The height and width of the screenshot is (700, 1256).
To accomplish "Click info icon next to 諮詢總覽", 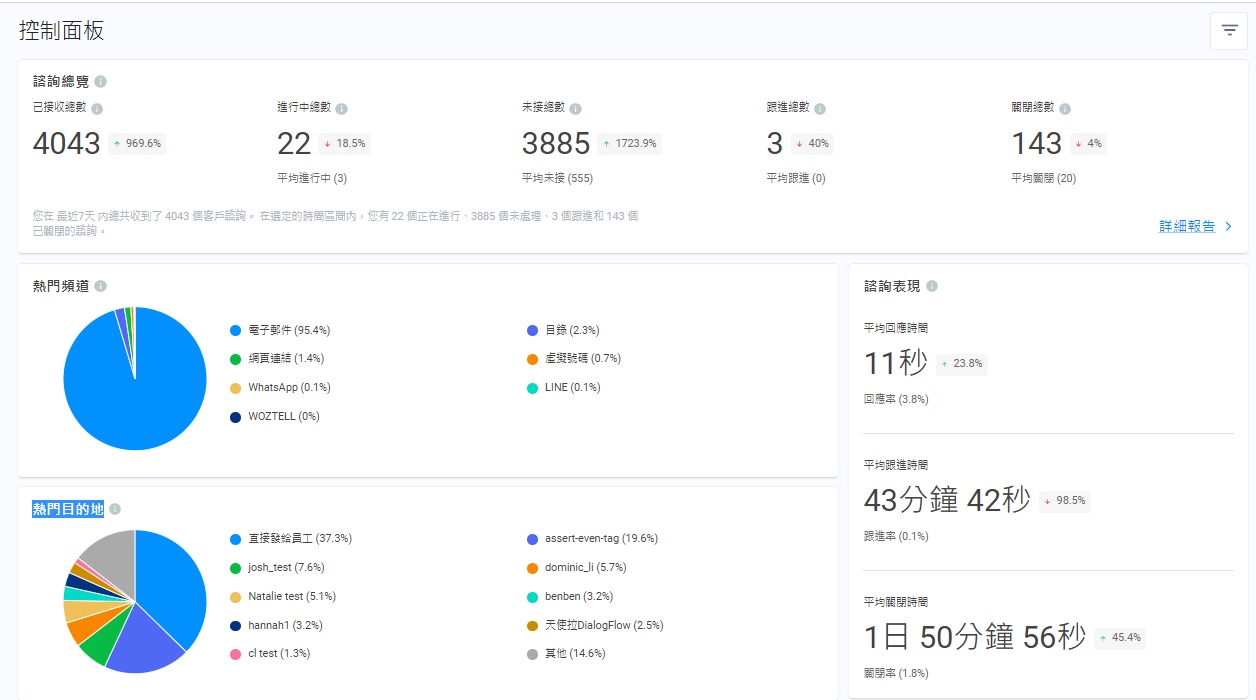I will point(101,82).
